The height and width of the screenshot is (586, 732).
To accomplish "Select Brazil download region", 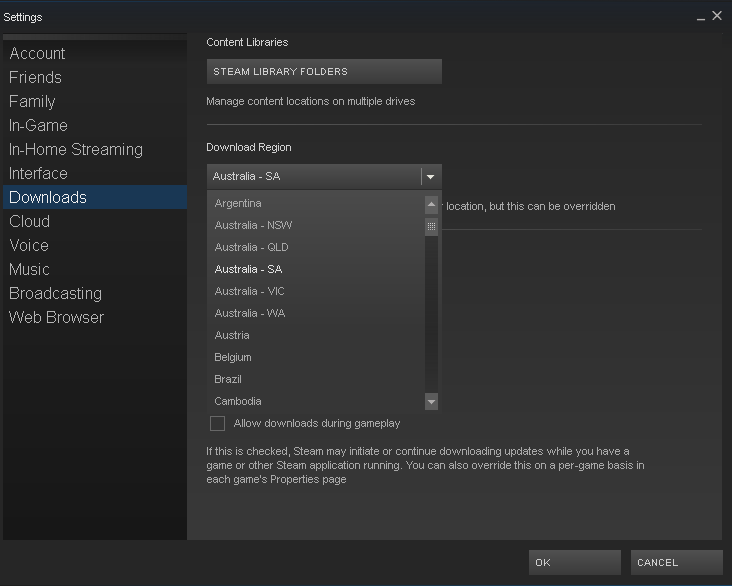I will point(316,379).
